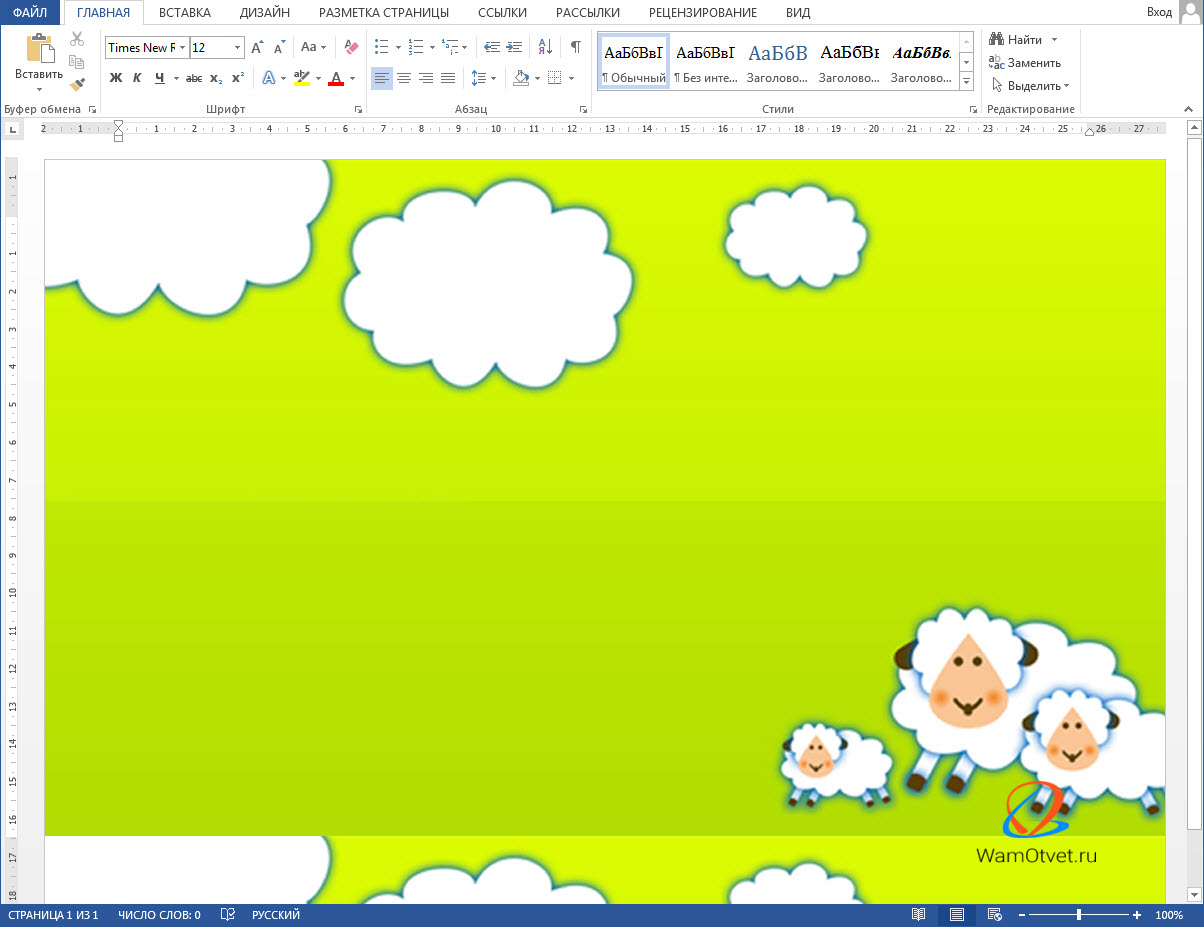Click the Grow Font icon
This screenshot has height=927, width=1204.
[x=258, y=47]
